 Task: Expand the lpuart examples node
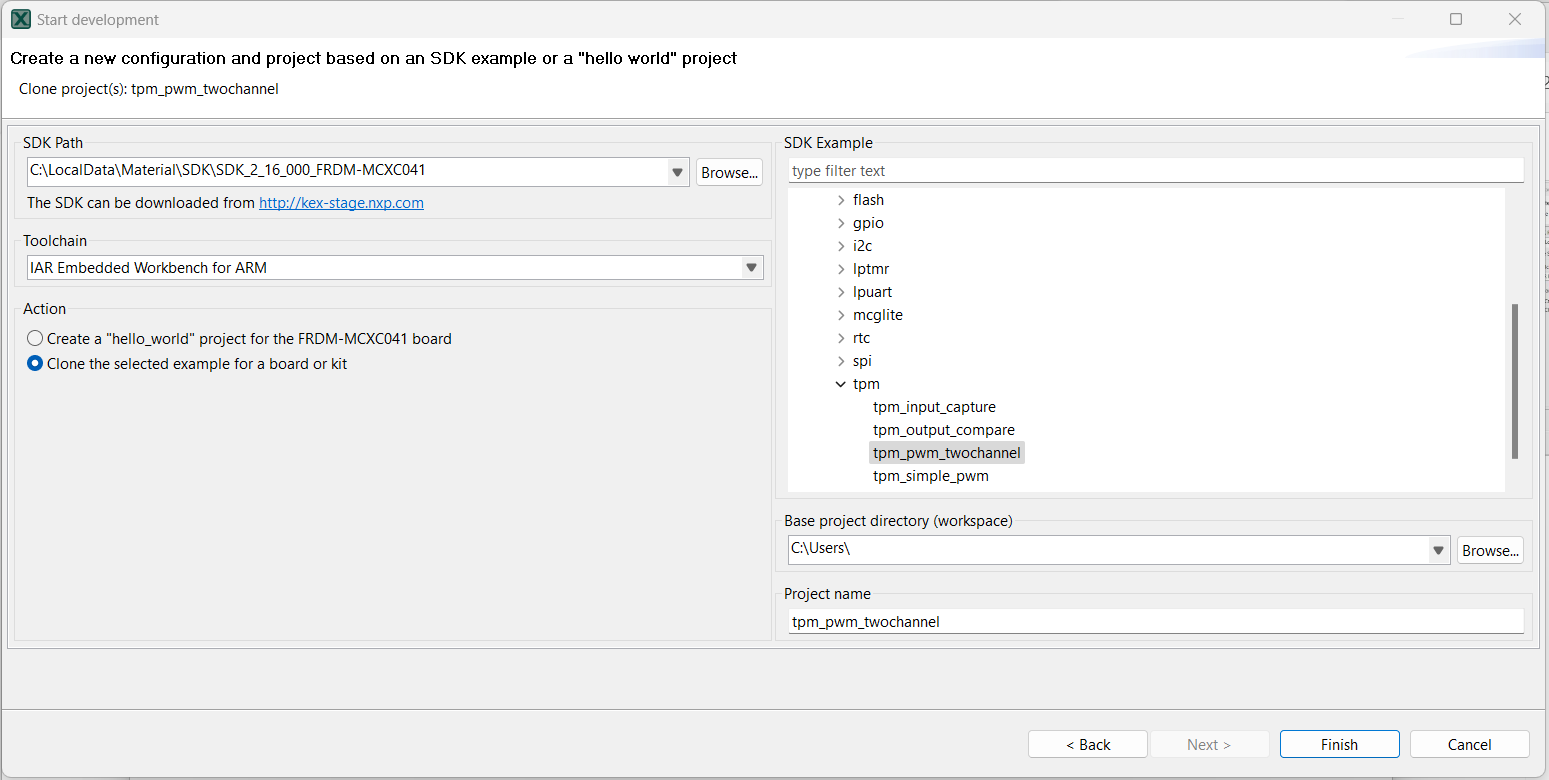click(840, 292)
